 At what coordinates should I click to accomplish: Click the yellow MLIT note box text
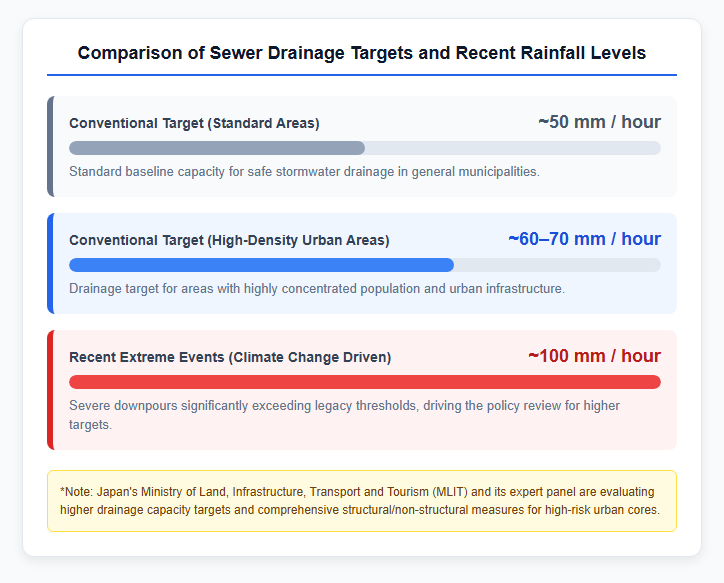tap(362, 501)
